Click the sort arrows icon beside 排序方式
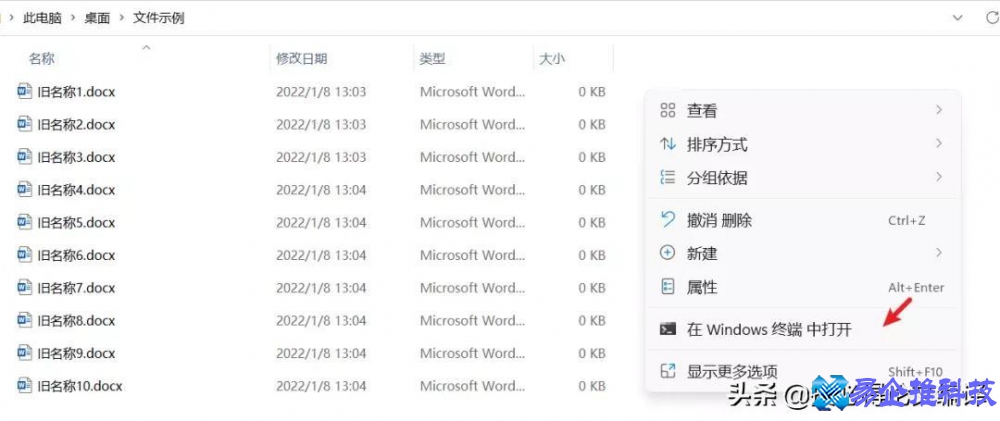 pyautogui.click(x=668, y=144)
